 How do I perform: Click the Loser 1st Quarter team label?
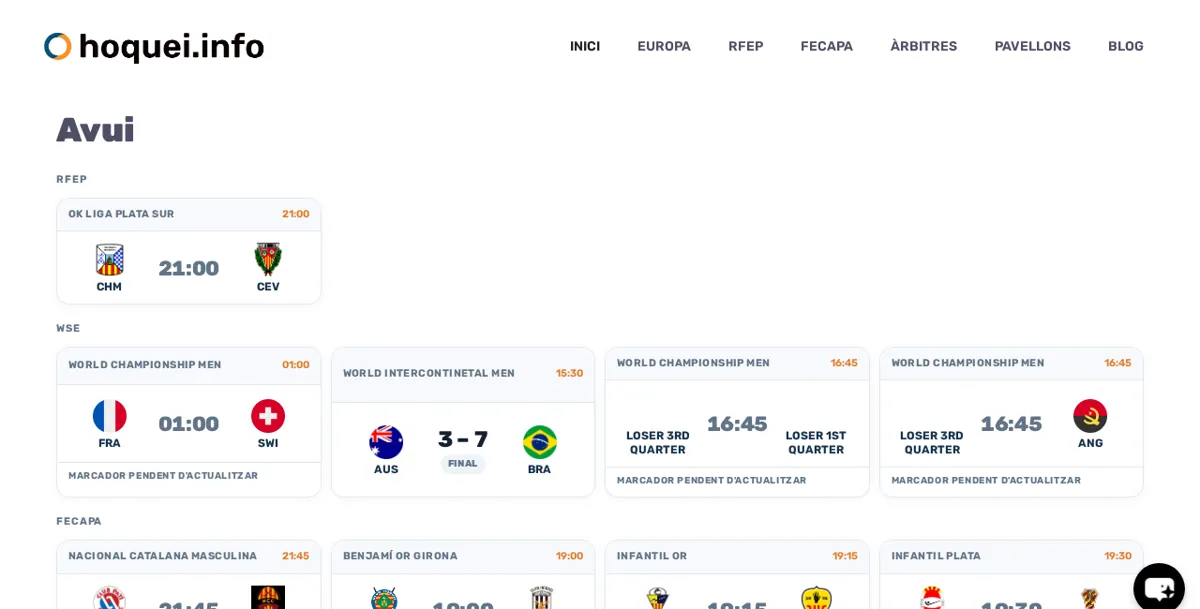tap(816, 443)
